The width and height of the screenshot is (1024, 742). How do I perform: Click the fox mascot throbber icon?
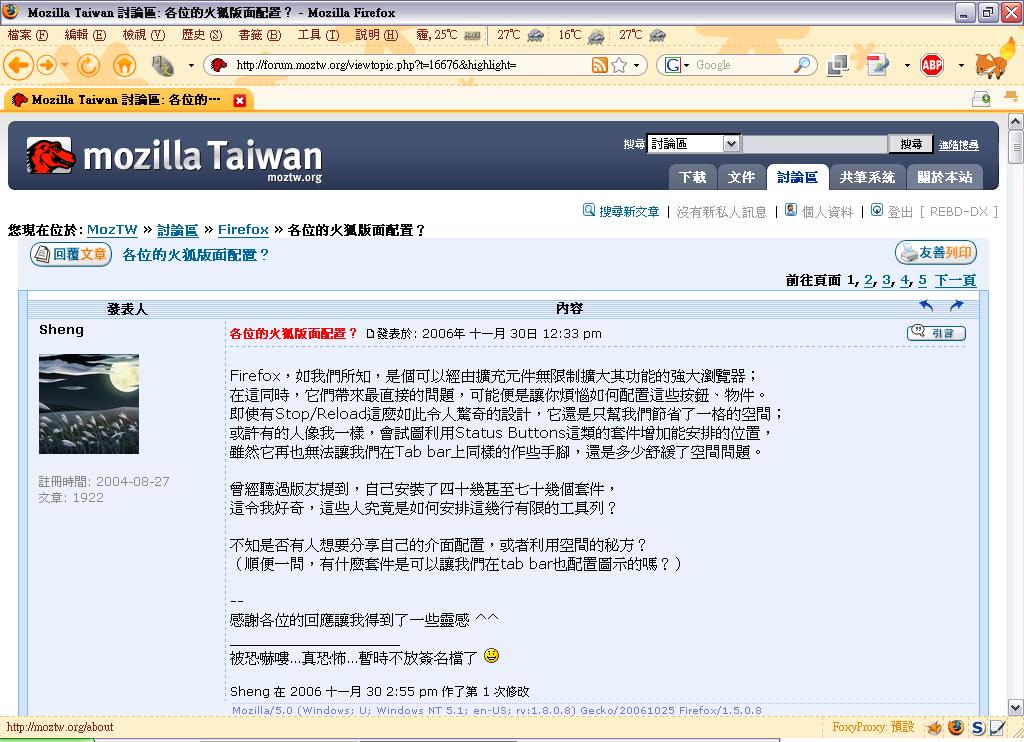pos(994,59)
